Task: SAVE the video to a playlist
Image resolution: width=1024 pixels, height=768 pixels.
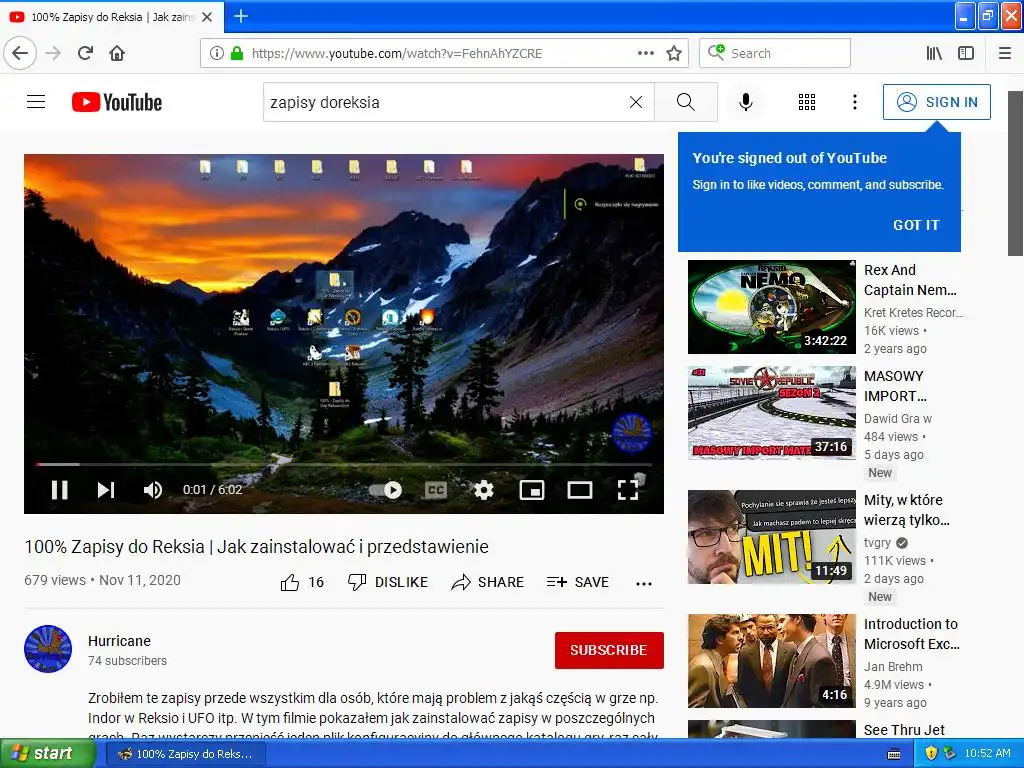Action: [577, 582]
